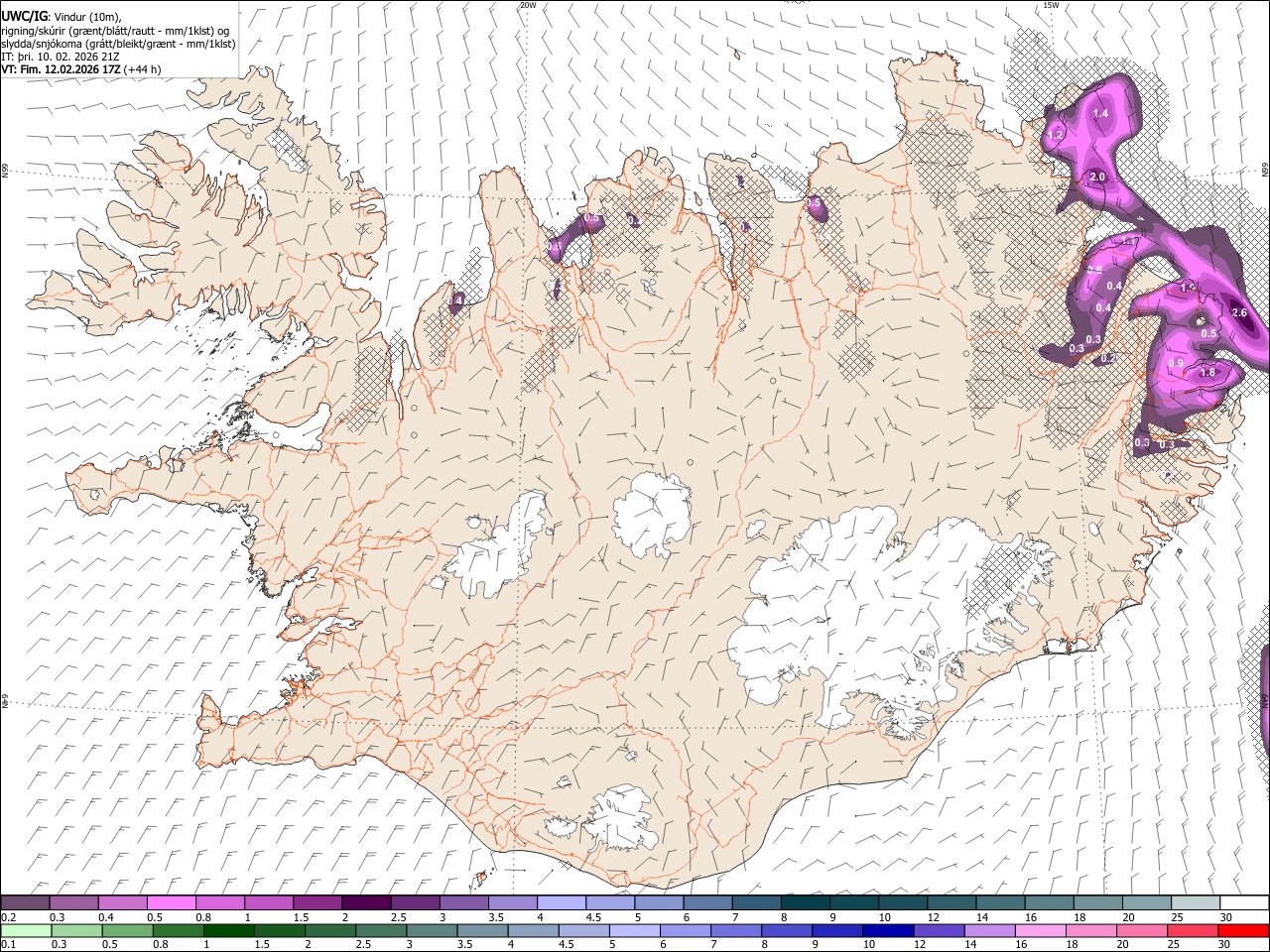Viewport: 1270px width, 952px height.
Task: Click the 'slydda/snjókoma' legend description line
Action: (118, 44)
